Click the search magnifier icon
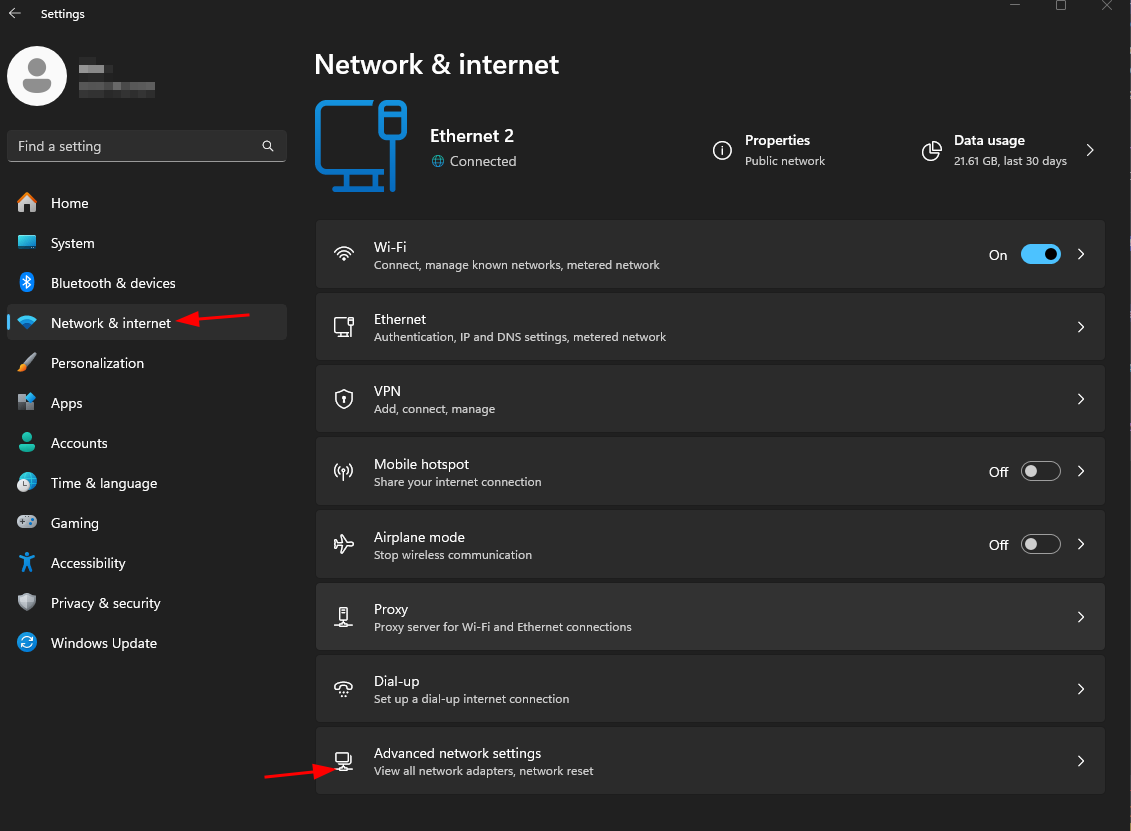This screenshot has width=1131, height=831. pyautogui.click(x=268, y=146)
